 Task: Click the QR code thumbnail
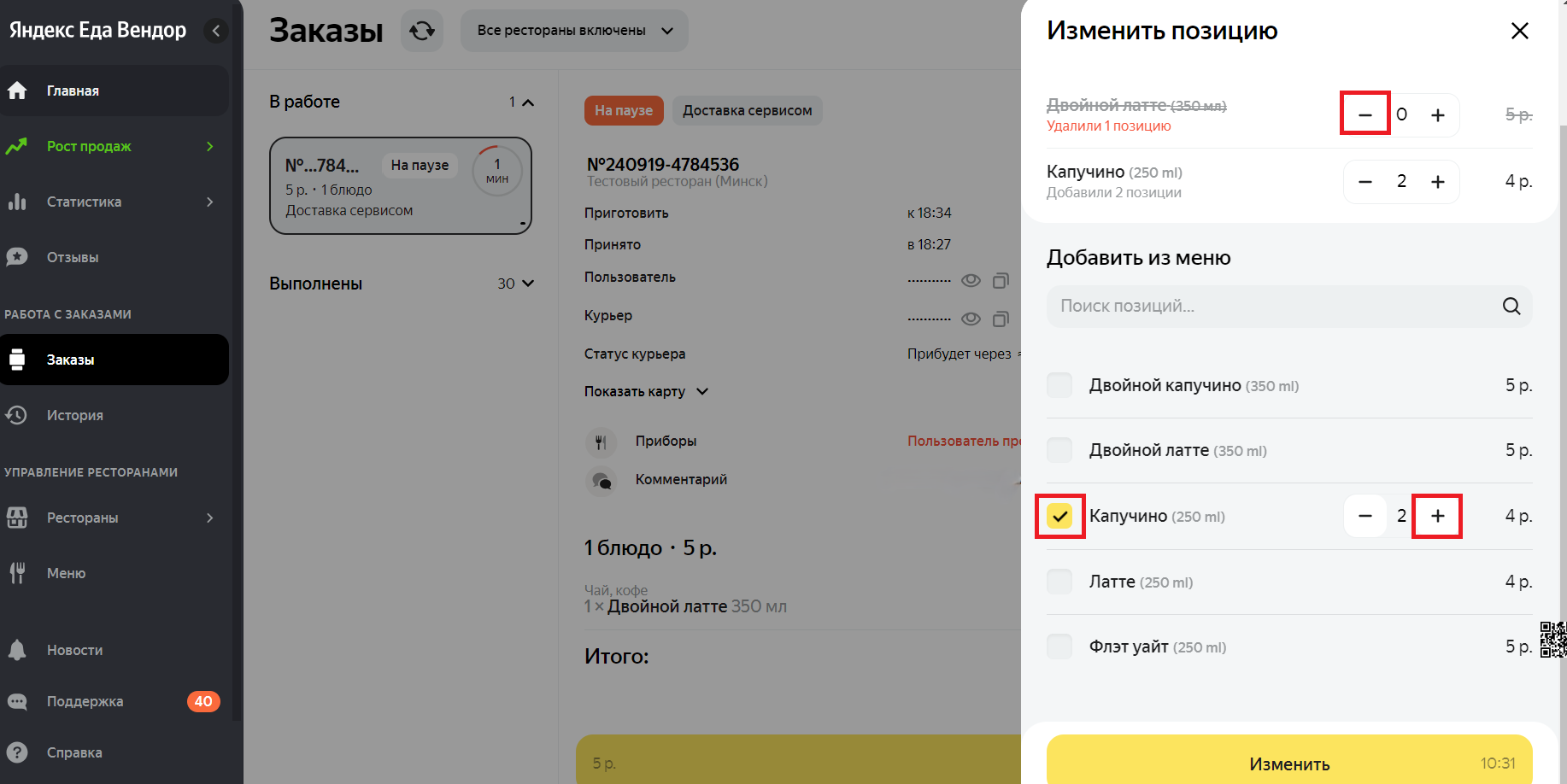click(1553, 640)
